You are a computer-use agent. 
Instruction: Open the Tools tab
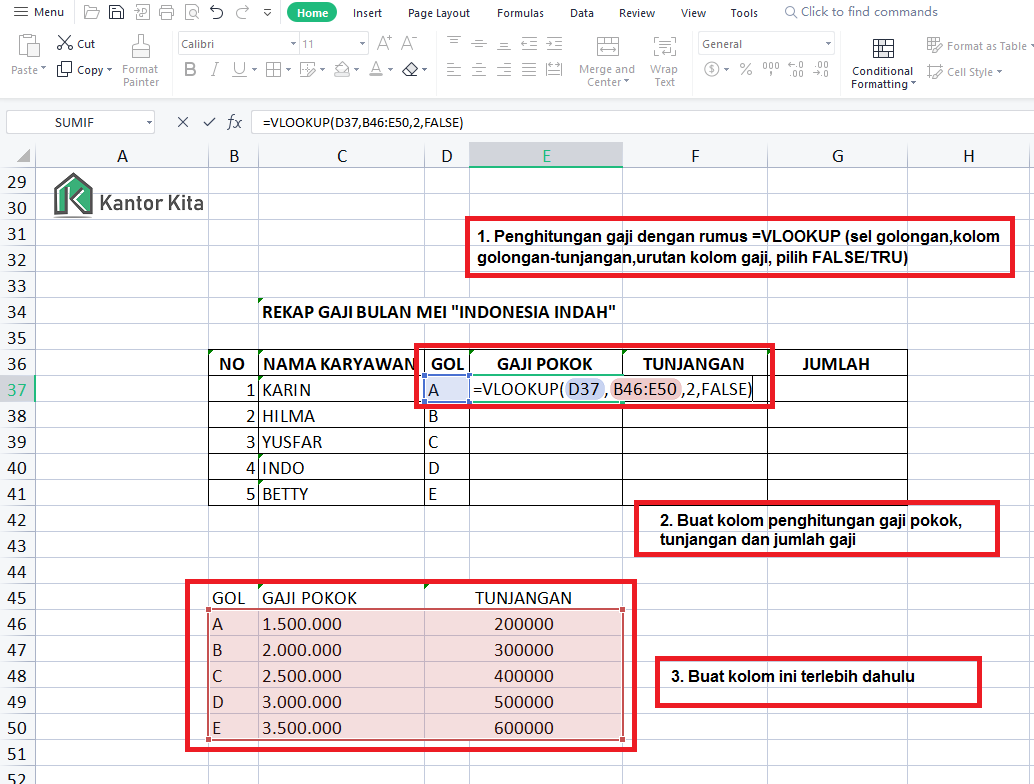(744, 13)
